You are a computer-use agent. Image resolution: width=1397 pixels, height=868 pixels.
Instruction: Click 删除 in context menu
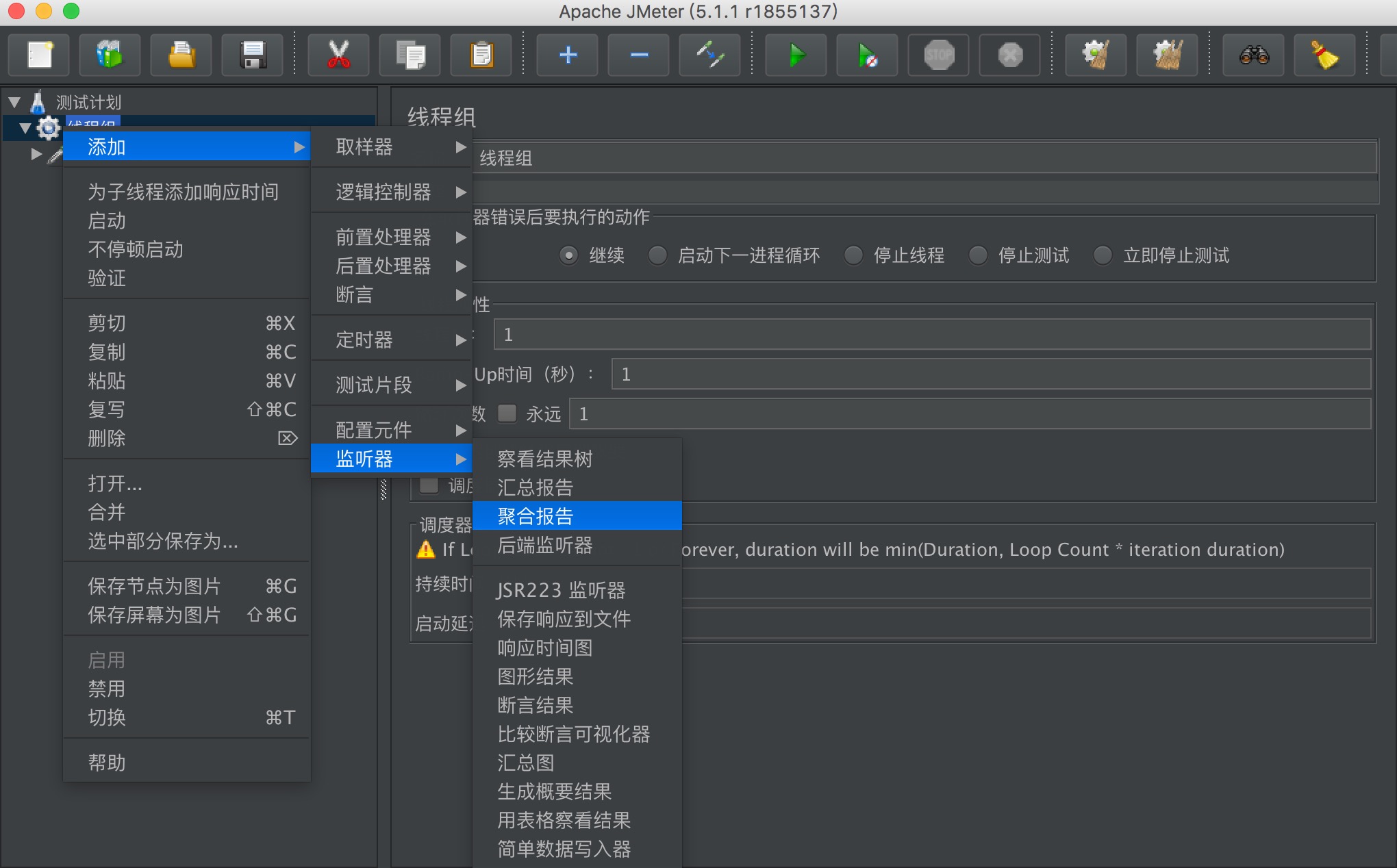[187, 438]
